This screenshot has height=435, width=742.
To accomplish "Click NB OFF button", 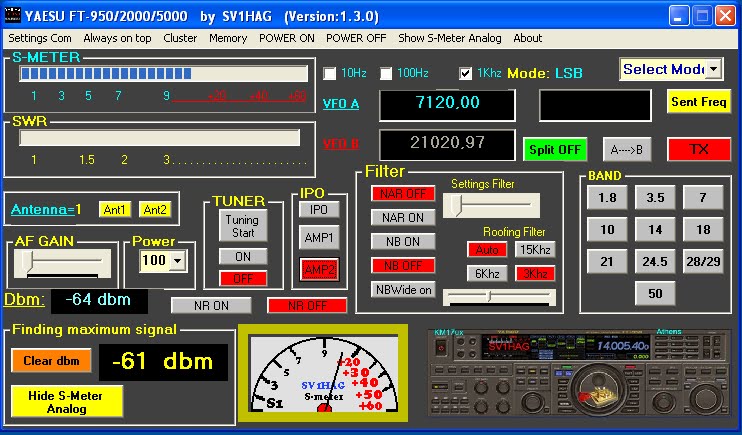I will pos(403,266).
